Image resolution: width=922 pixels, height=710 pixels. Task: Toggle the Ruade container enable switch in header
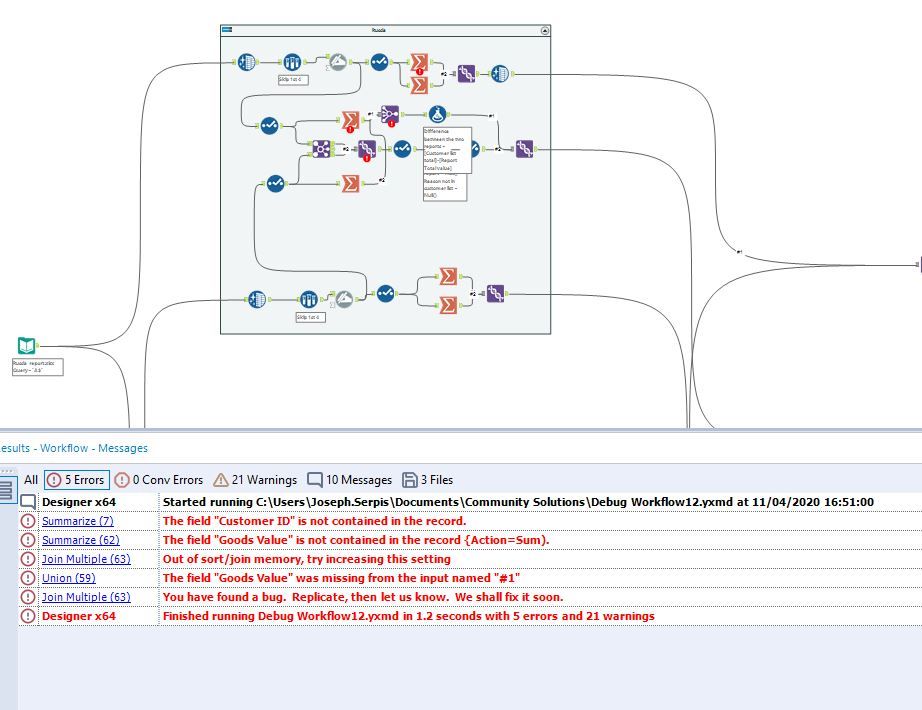(x=226, y=29)
